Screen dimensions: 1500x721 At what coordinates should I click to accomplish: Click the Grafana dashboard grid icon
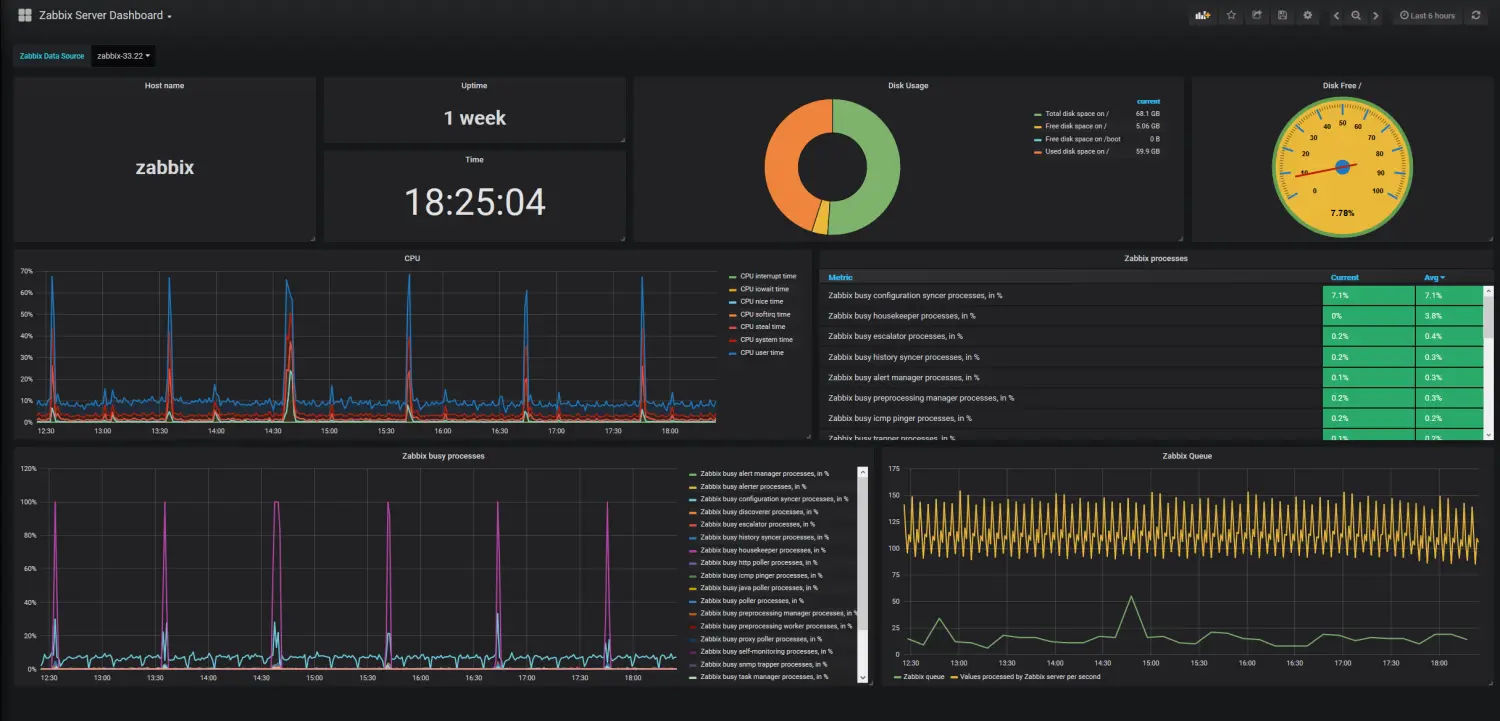coord(25,15)
